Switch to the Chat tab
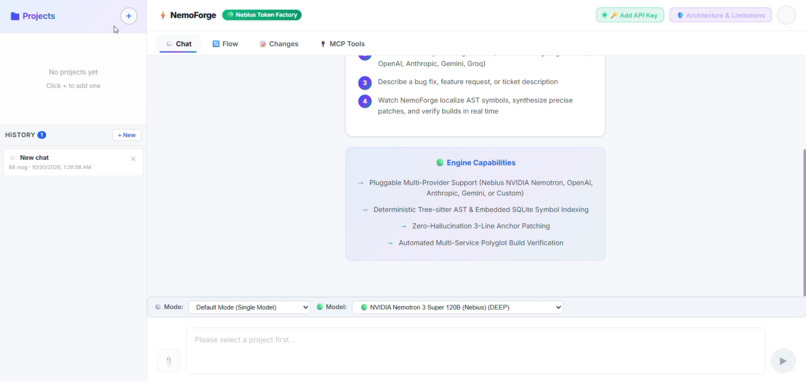The width and height of the screenshot is (806, 381). pos(178,44)
